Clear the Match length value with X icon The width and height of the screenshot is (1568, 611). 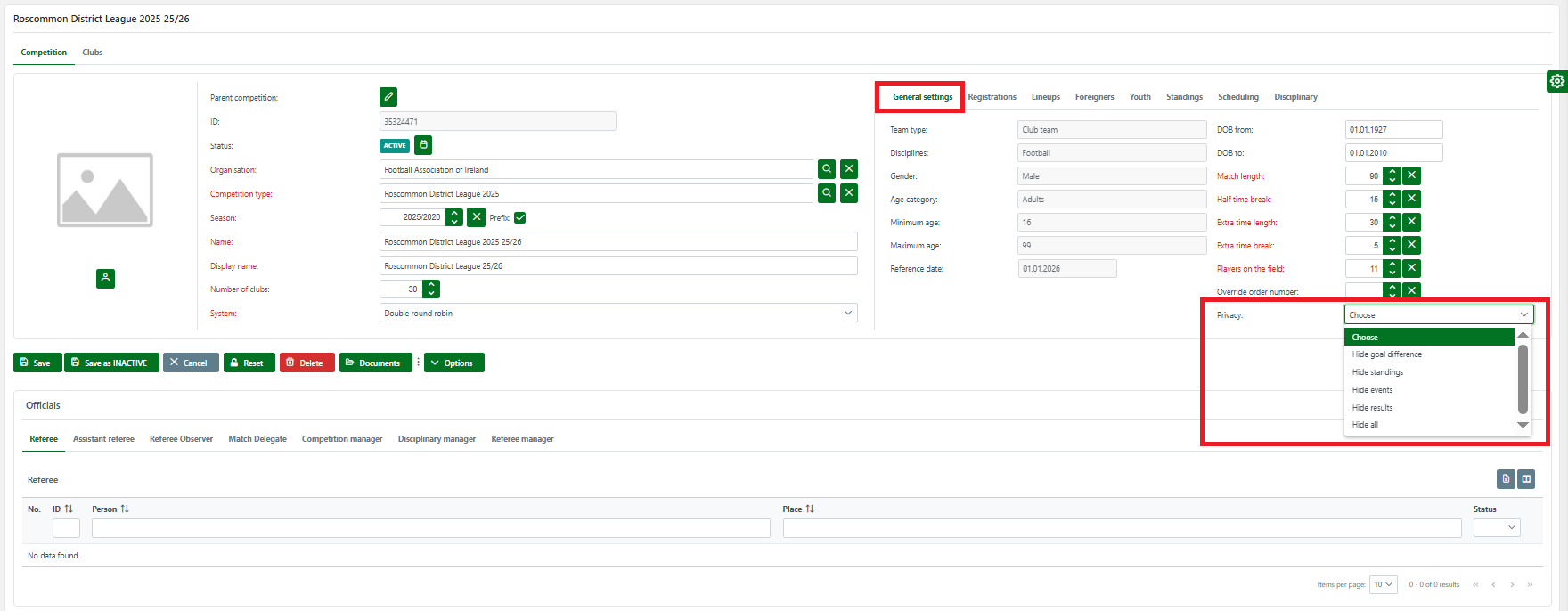[1411, 176]
